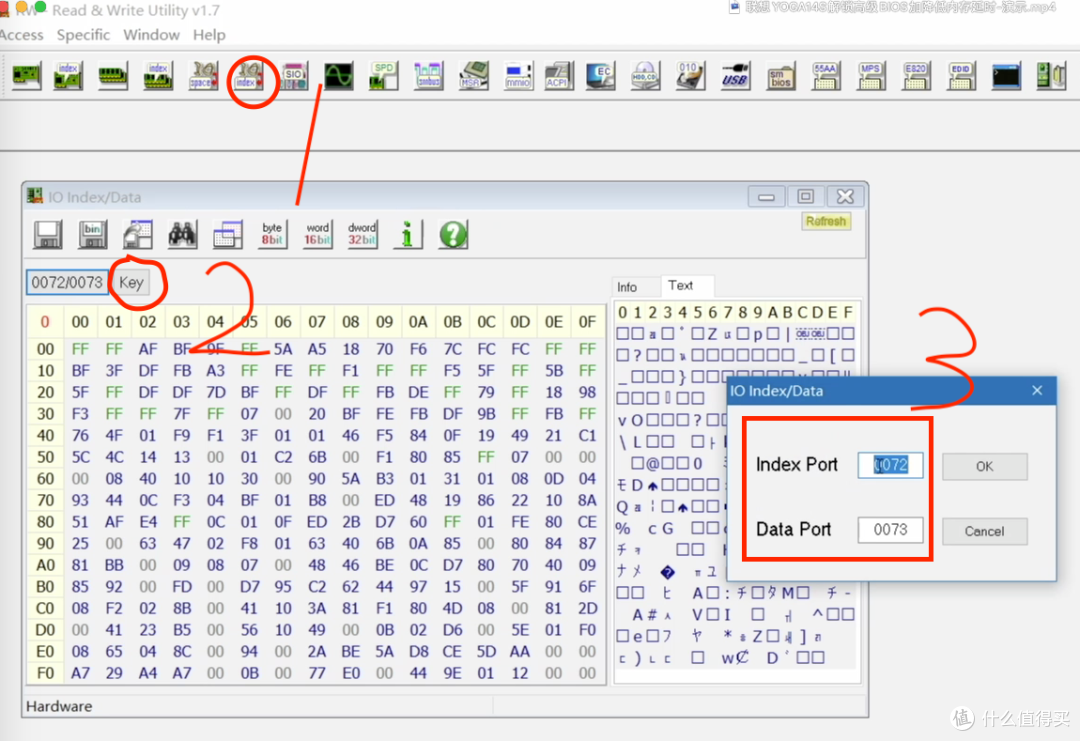The image size is (1080, 741).
Task: Open the SPD memory info tool
Action: [x=384, y=76]
